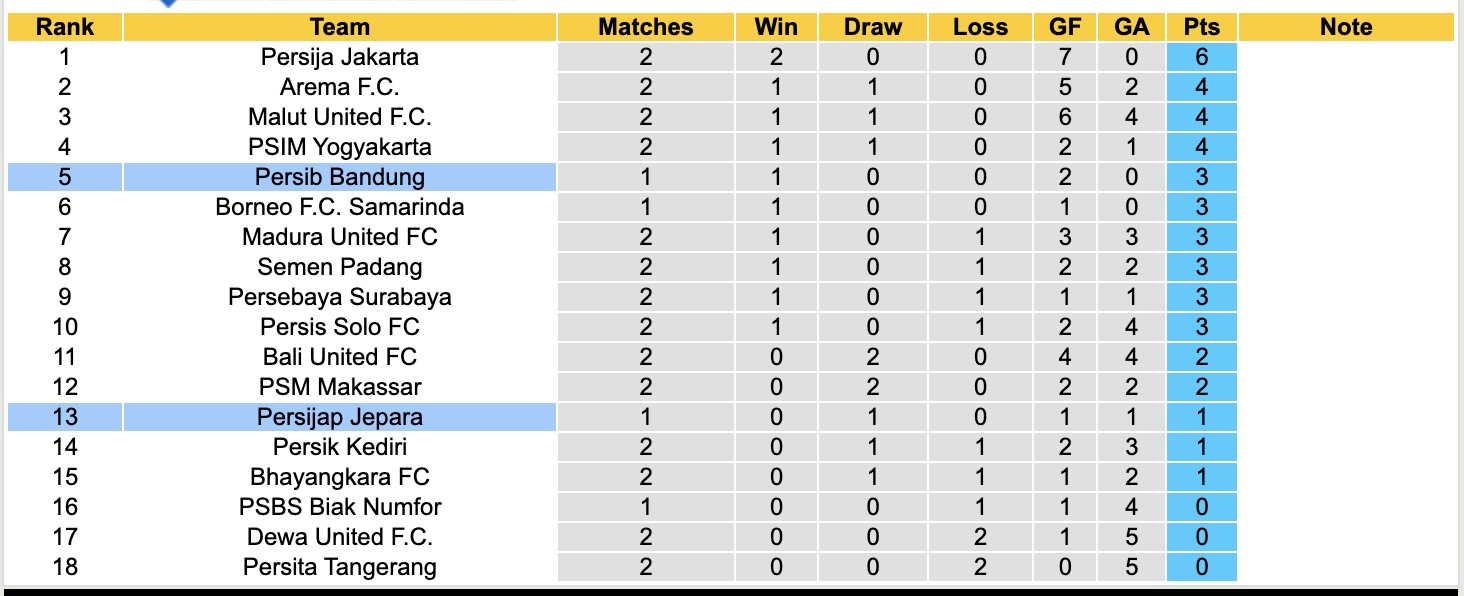
Task: Click the Matches column header
Action: [645, 27]
